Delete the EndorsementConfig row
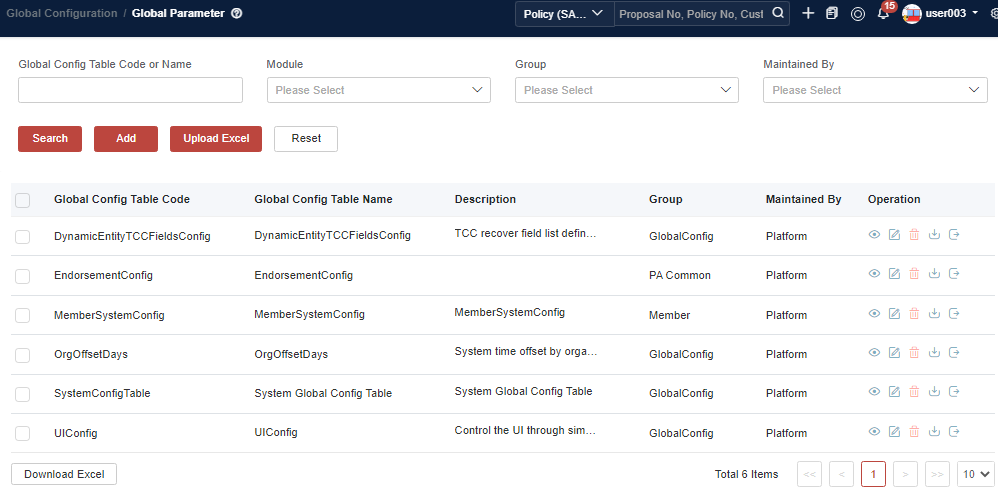 pos(914,274)
